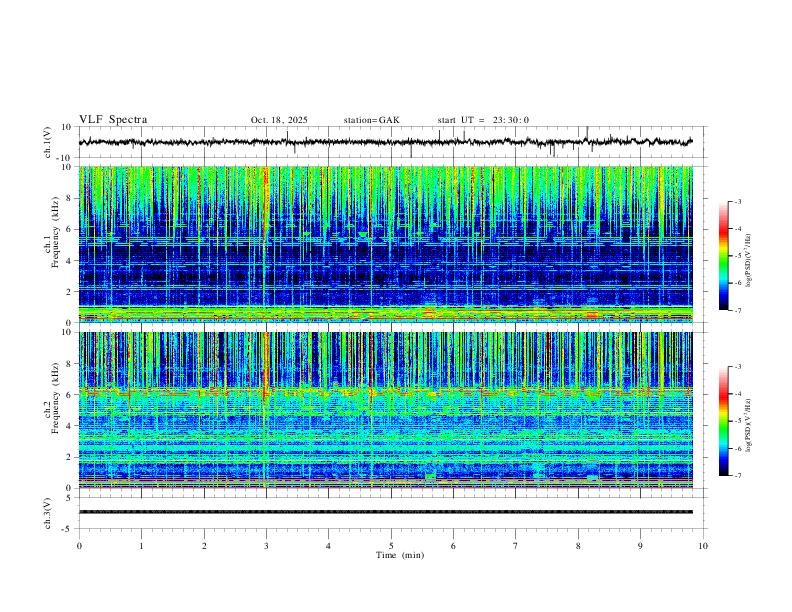Click the "-5" tick on ch.3(V) axis
Viewport: 792px width, 612px height.
click(68, 529)
